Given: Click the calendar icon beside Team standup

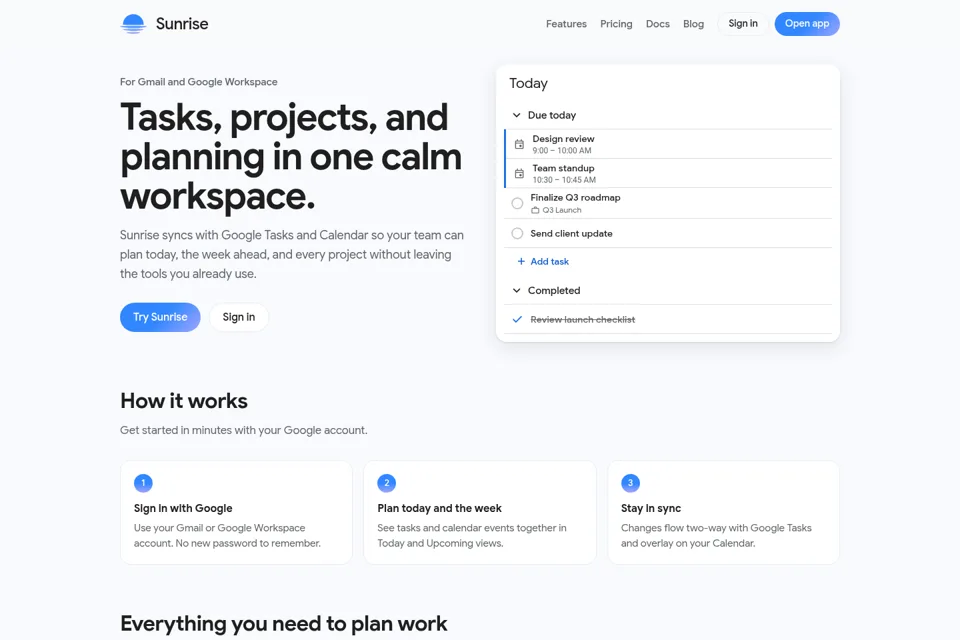Looking at the screenshot, I should pyautogui.click(x=519, y=174).
